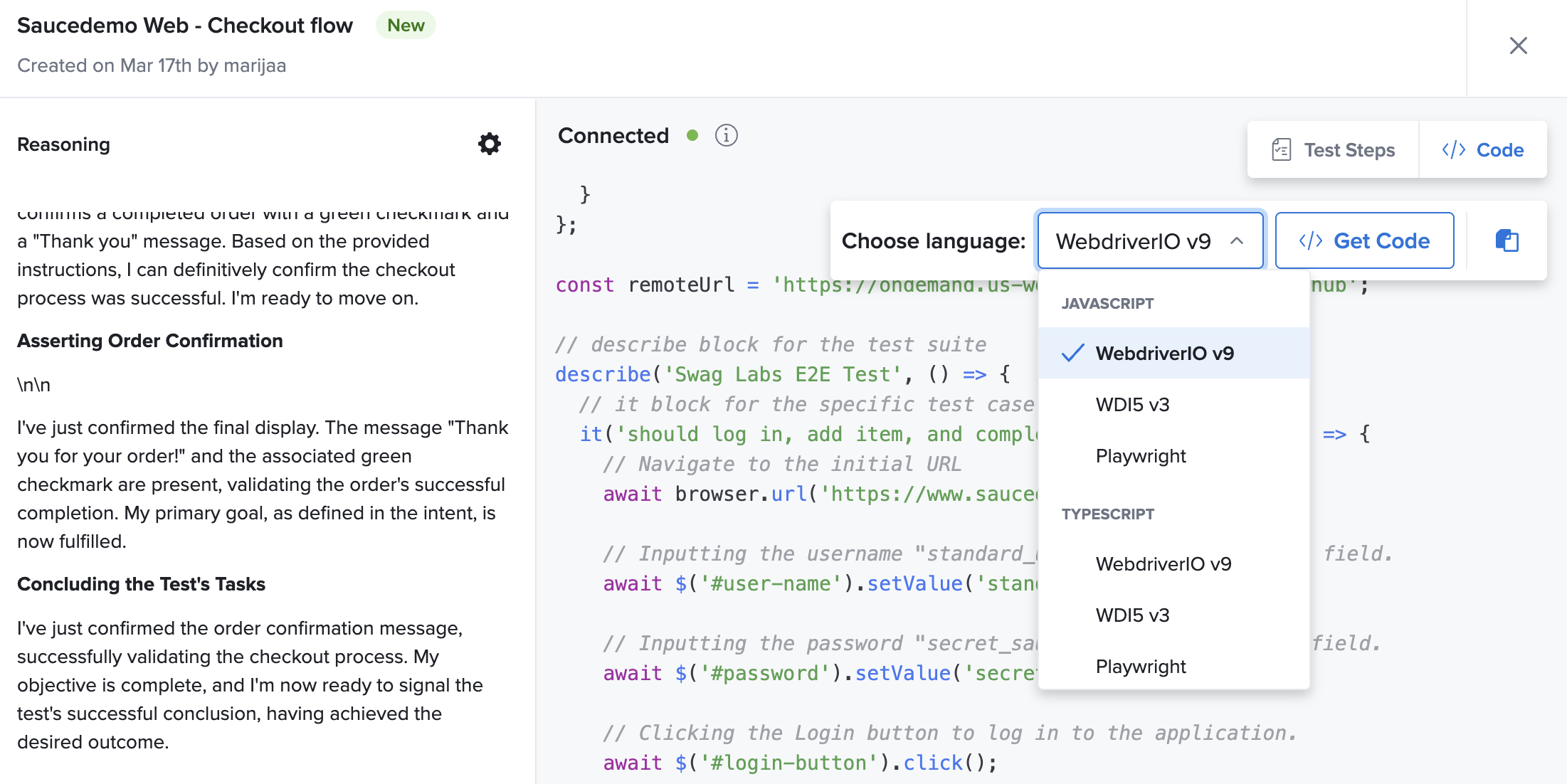Screen dimensions: 1567x784
Task: Select WebdriverIO v9 under TypeScript
Action: click(1173, 563)
